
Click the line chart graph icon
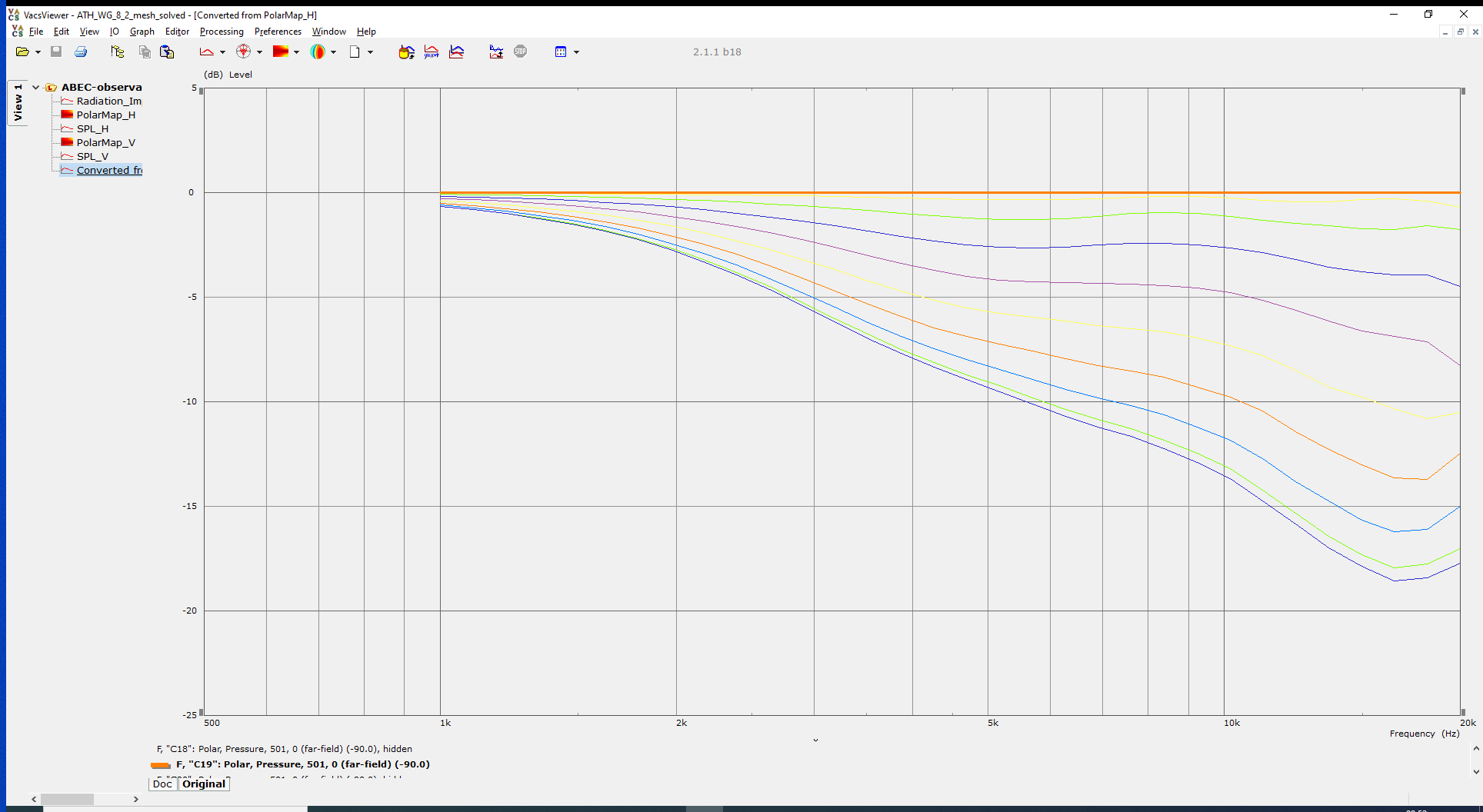pyautogui.click(x=207, y=52)
